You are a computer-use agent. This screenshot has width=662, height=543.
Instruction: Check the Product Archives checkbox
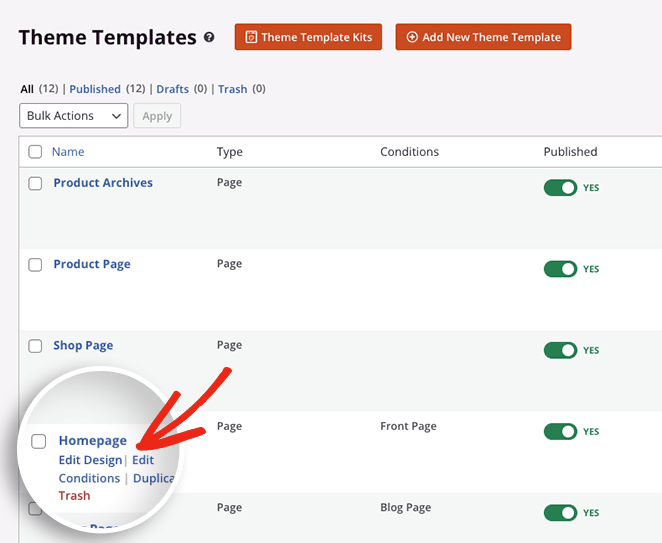click(35, 184)
